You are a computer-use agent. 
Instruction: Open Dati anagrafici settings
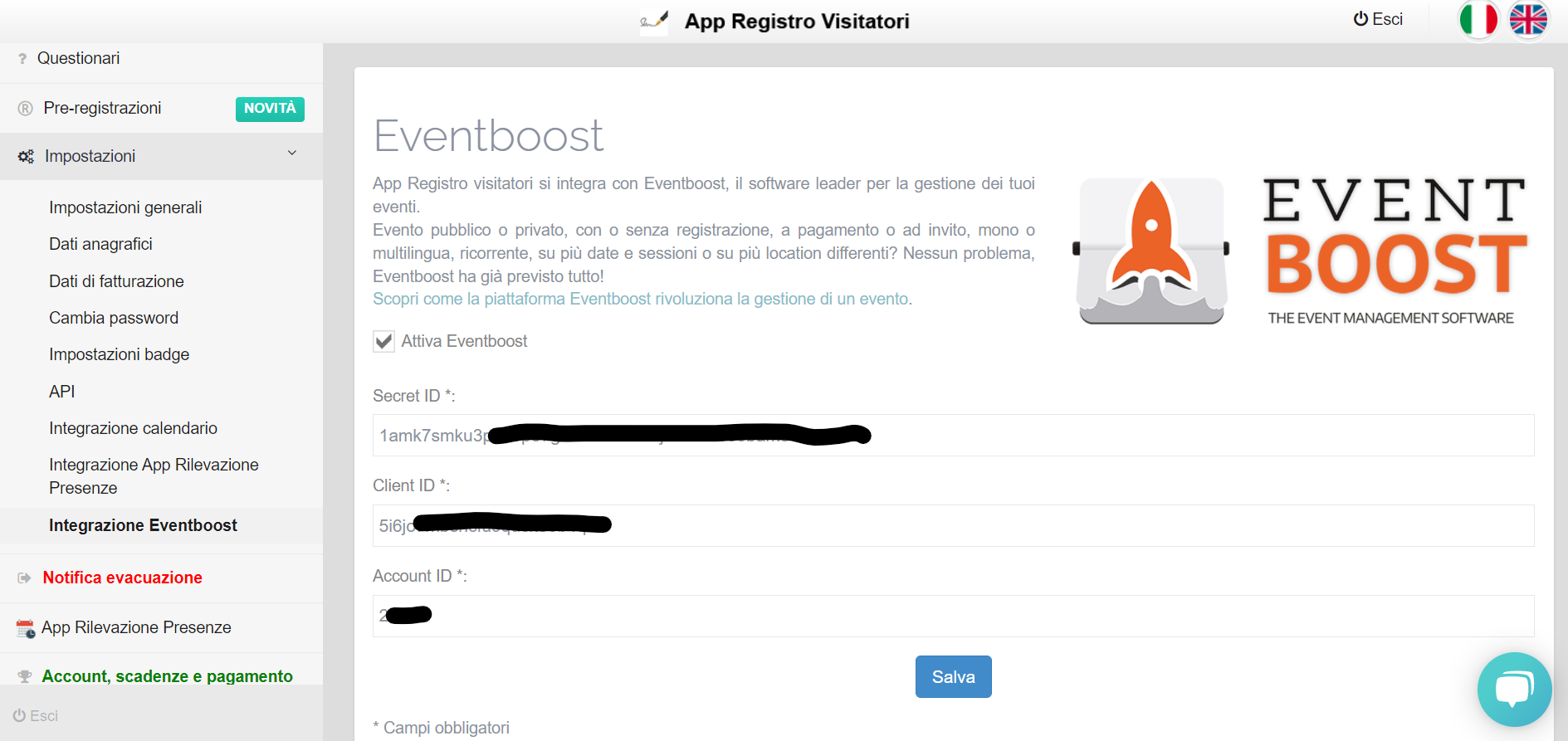coord(100,244)
